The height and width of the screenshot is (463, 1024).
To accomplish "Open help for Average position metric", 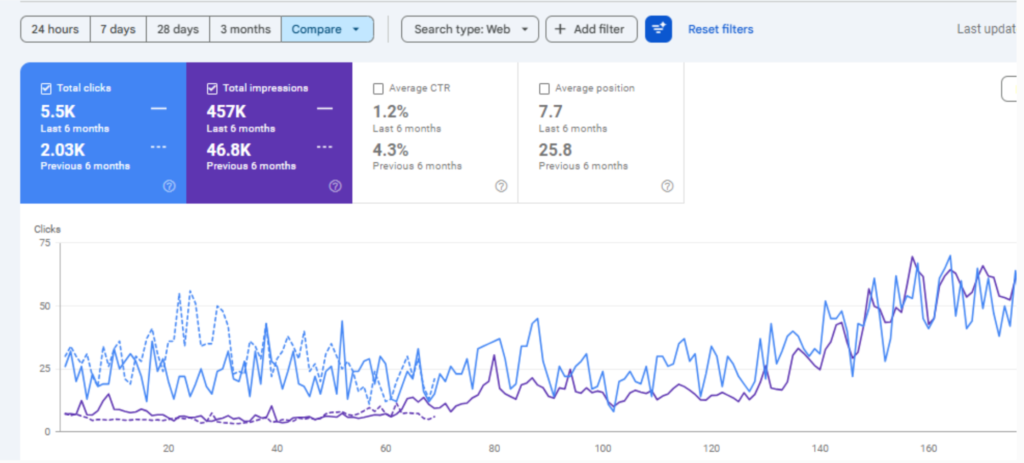I will [667, 186].
